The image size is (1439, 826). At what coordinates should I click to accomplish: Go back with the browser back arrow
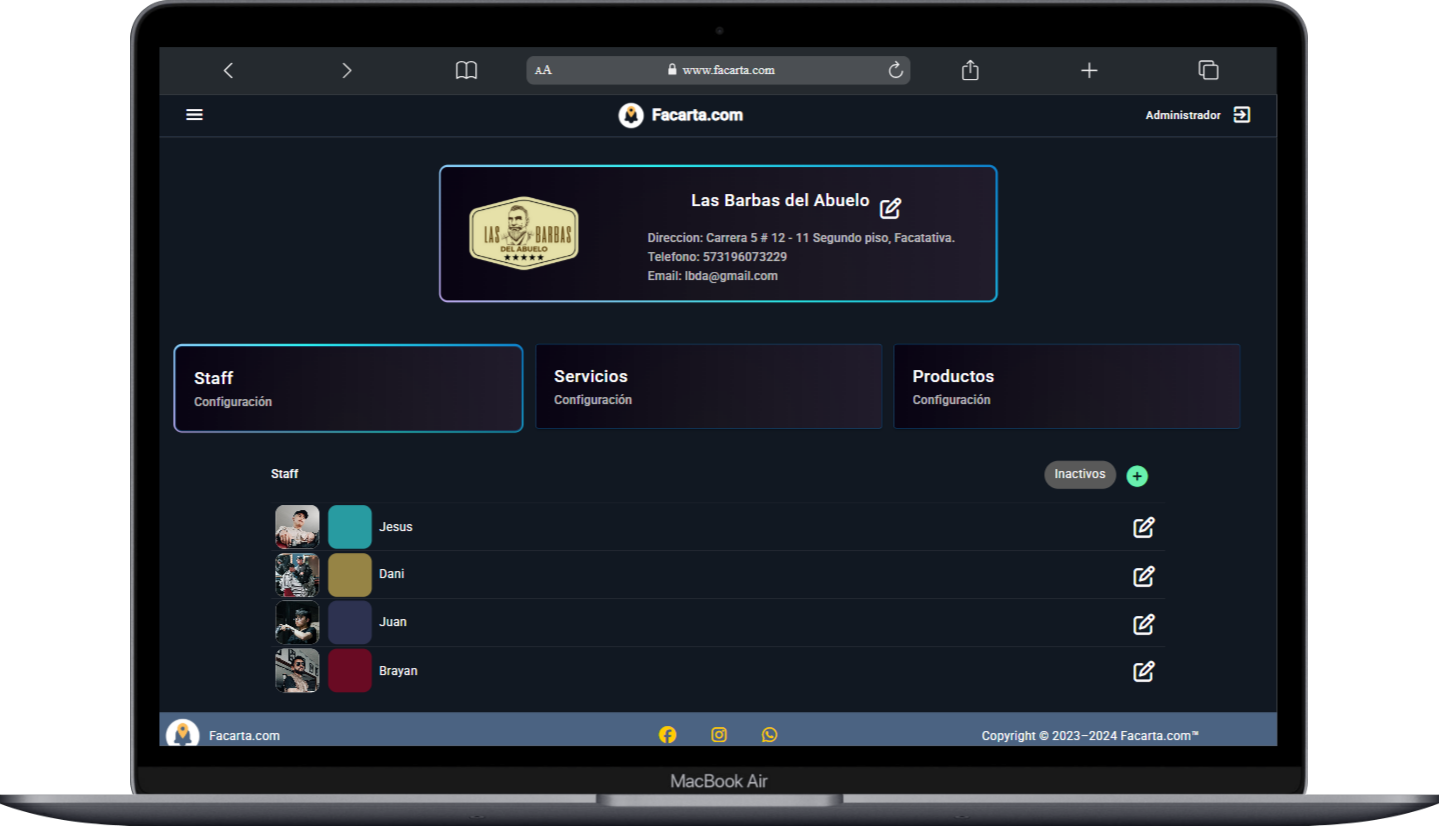tap(228, 70)
